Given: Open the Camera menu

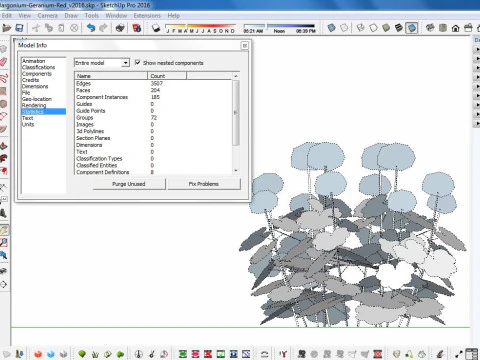Looking at the screenshot, I should pyautogui.click(x=48, y=16).
